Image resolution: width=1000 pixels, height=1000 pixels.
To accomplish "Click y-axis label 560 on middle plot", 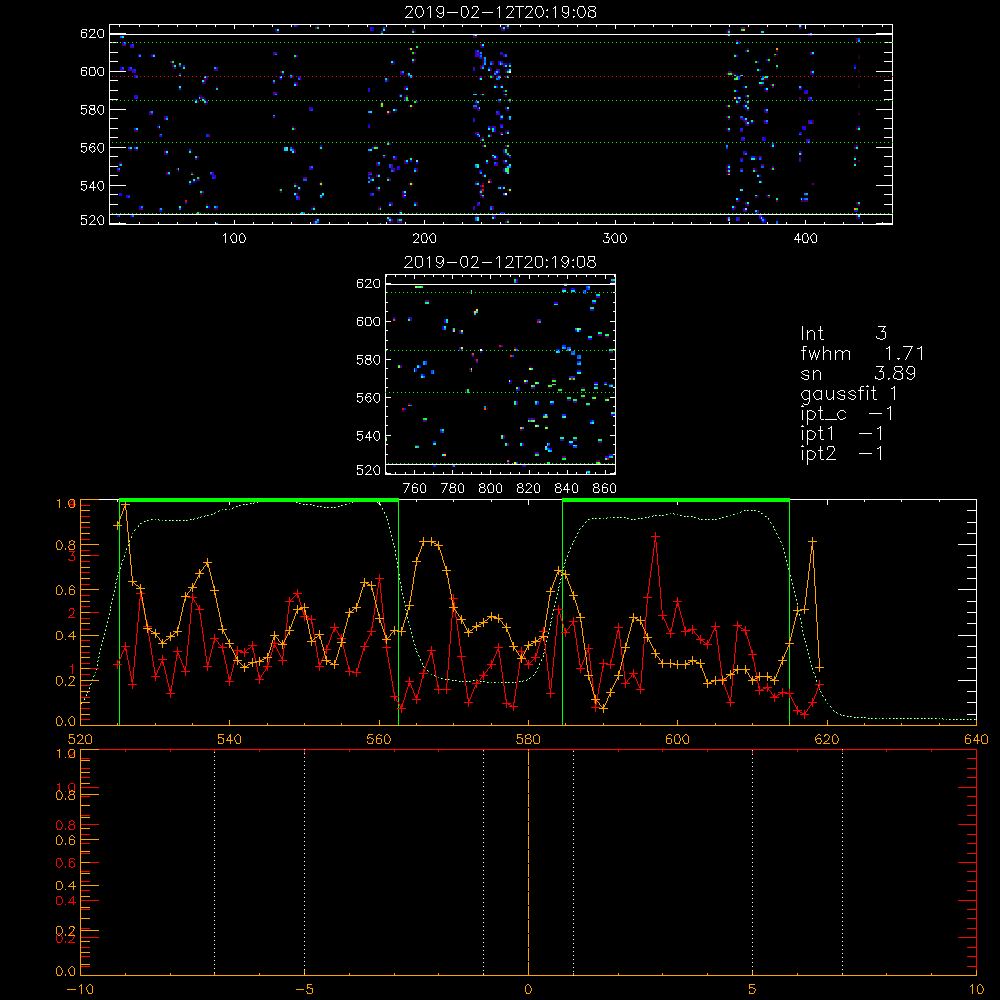I will click(x=368, y=397).
